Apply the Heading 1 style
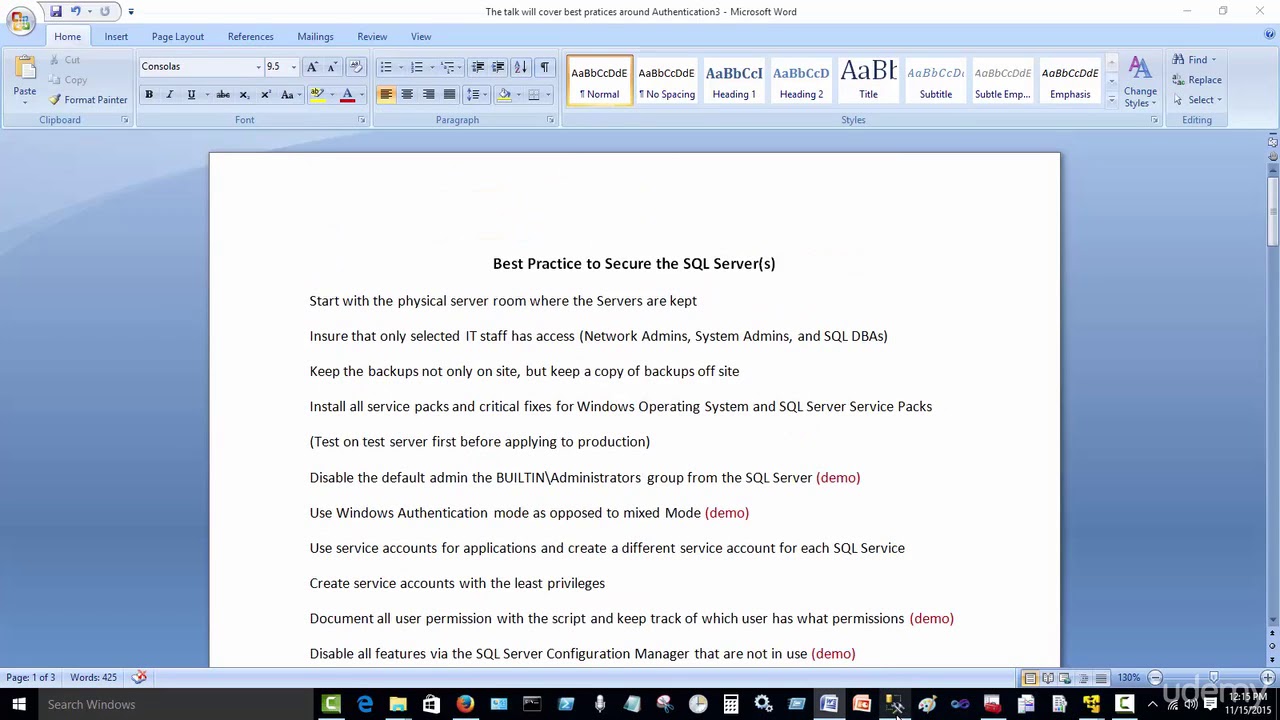The width and height of the screenshot is (1280, 720). 734,81
